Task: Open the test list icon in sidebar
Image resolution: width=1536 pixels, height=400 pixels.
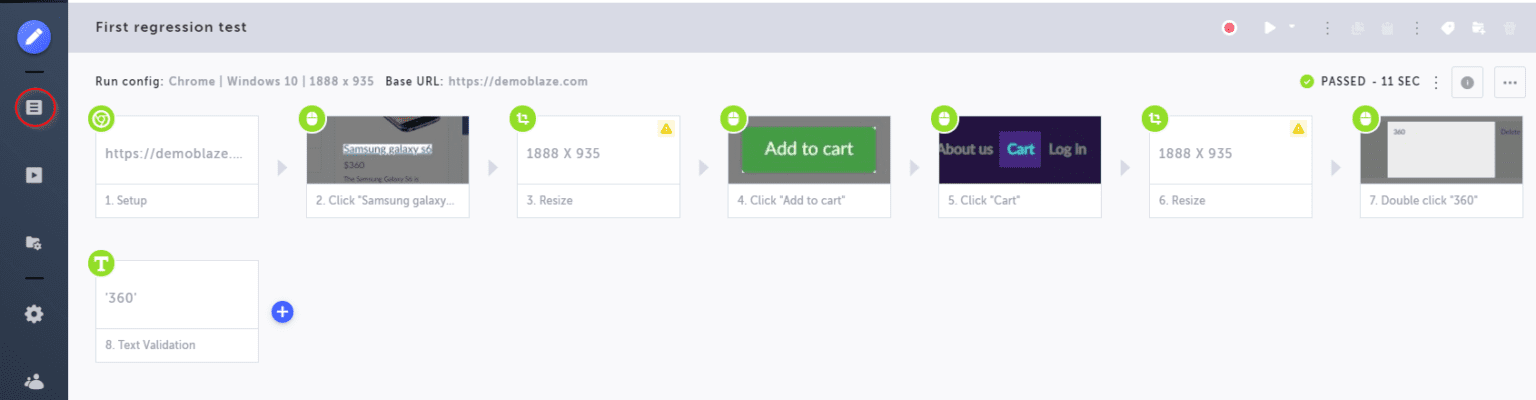Action: pyautogui.click(x=34, y=106)
